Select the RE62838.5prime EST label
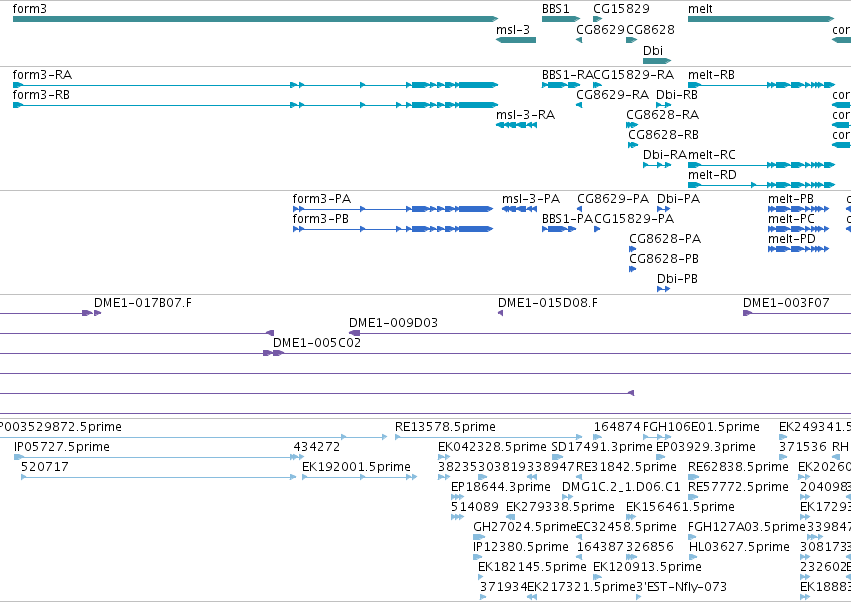The image size is (851, 602). coord(738,467)
